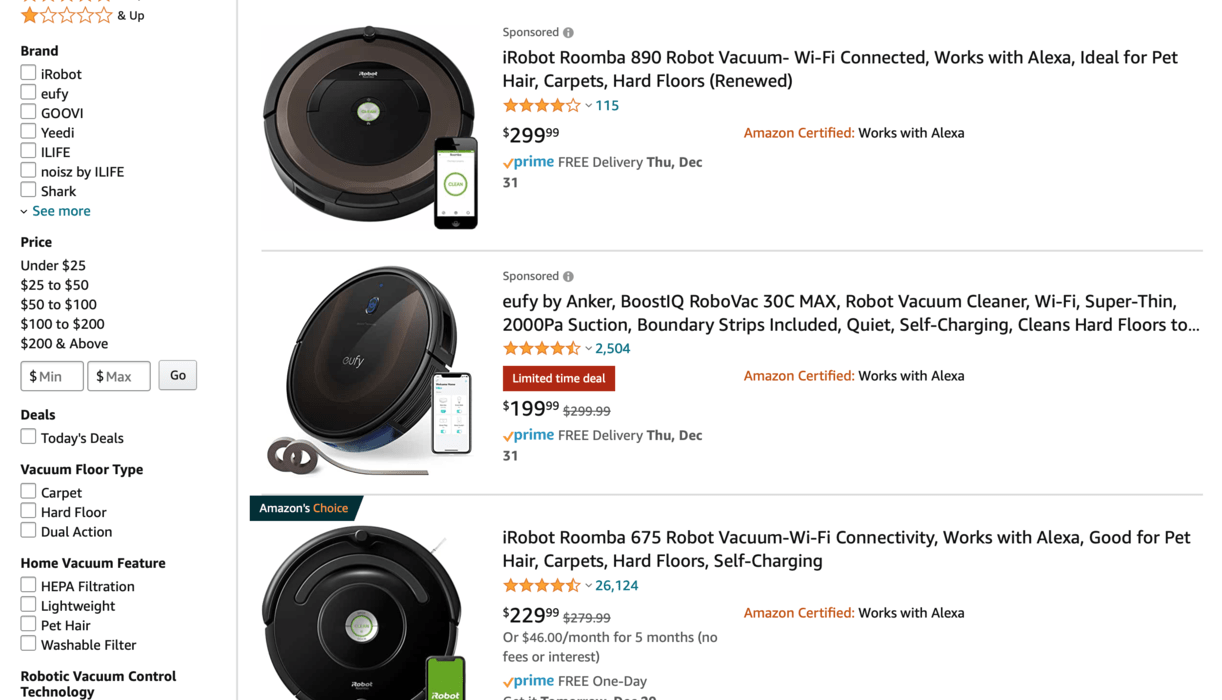Click the Sponsored info icon on eufy listing
Screen dimensions: 1222x700
pyautogui.click(x=568, y=275)
